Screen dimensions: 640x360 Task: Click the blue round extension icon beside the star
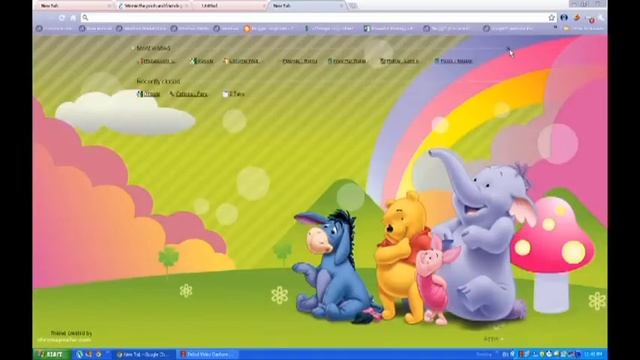tap(564, 18)
